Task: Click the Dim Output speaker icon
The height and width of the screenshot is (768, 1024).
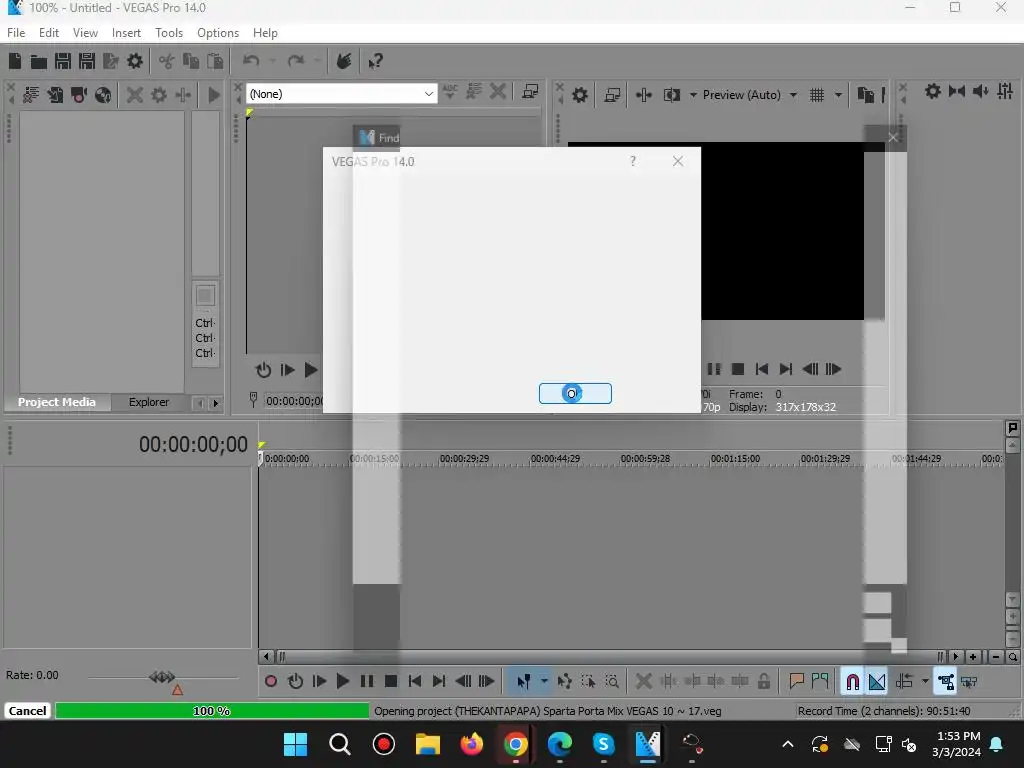Action: [x=980, y=91]
